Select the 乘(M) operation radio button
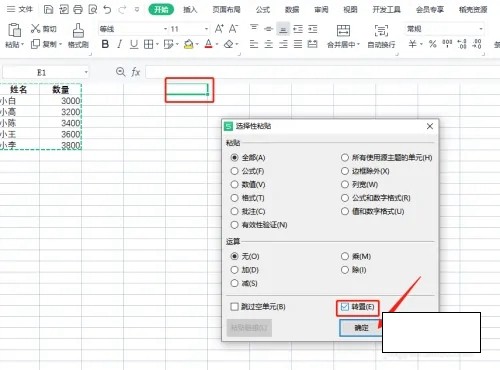500x370 pixels. coord(345,256)
